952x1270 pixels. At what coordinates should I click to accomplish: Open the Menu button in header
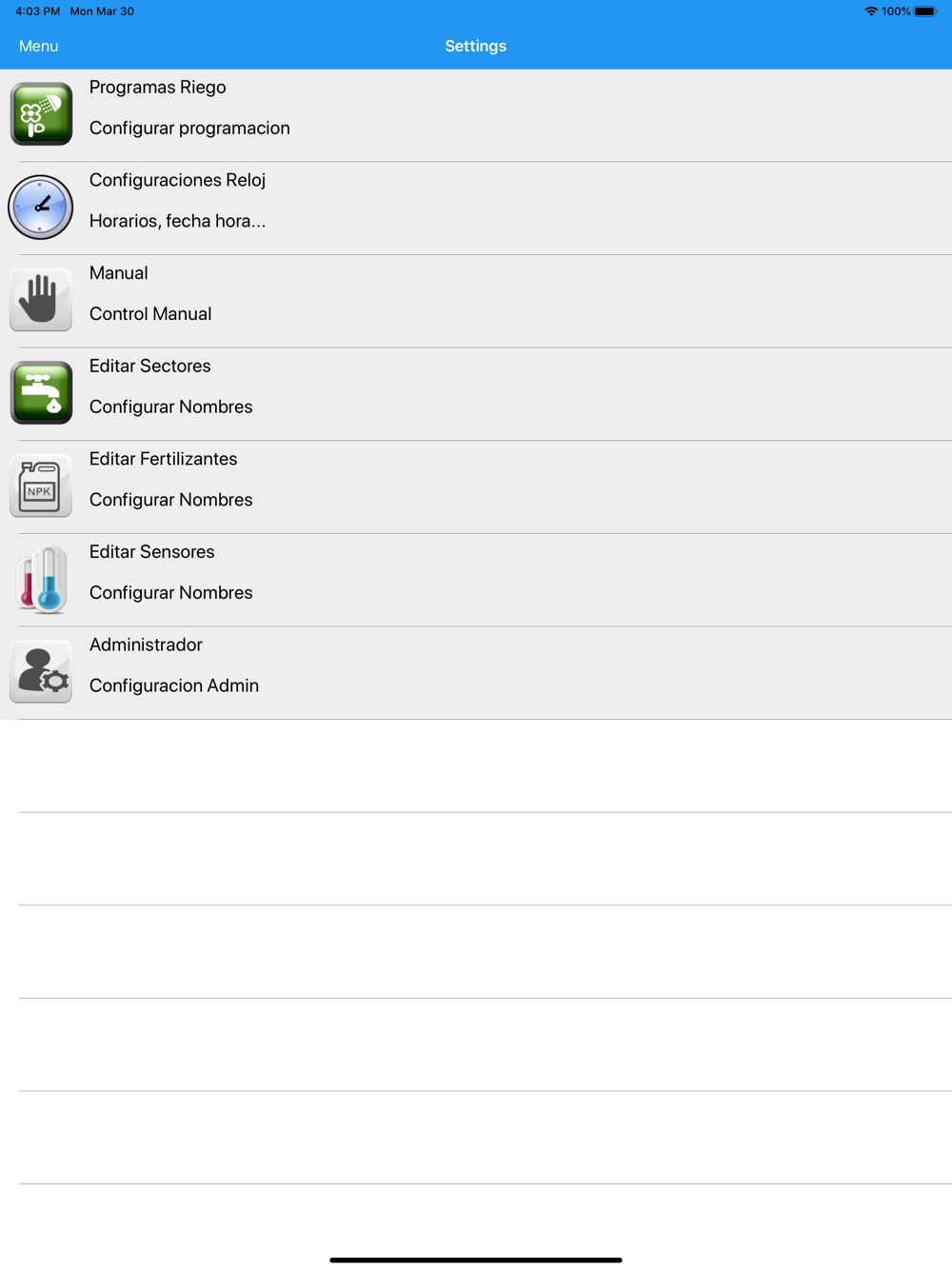pyautogui.click(x=38, y=46)
